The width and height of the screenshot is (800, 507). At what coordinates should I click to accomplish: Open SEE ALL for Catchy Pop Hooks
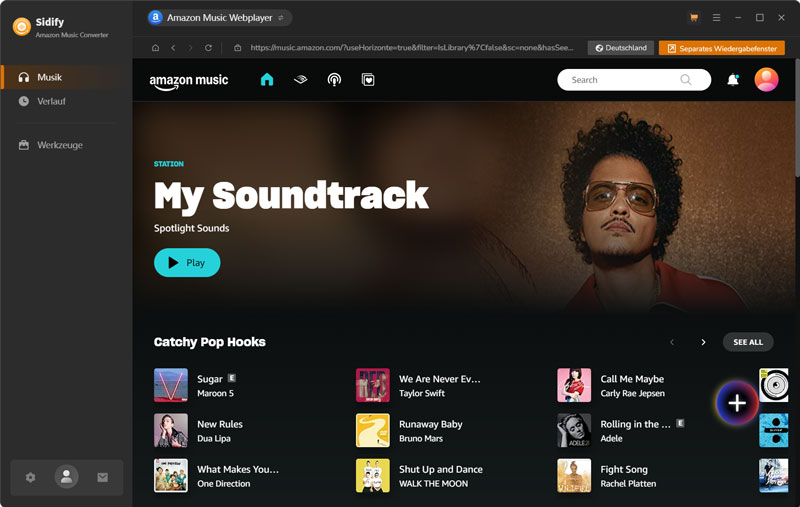click(x=748, y=342)
